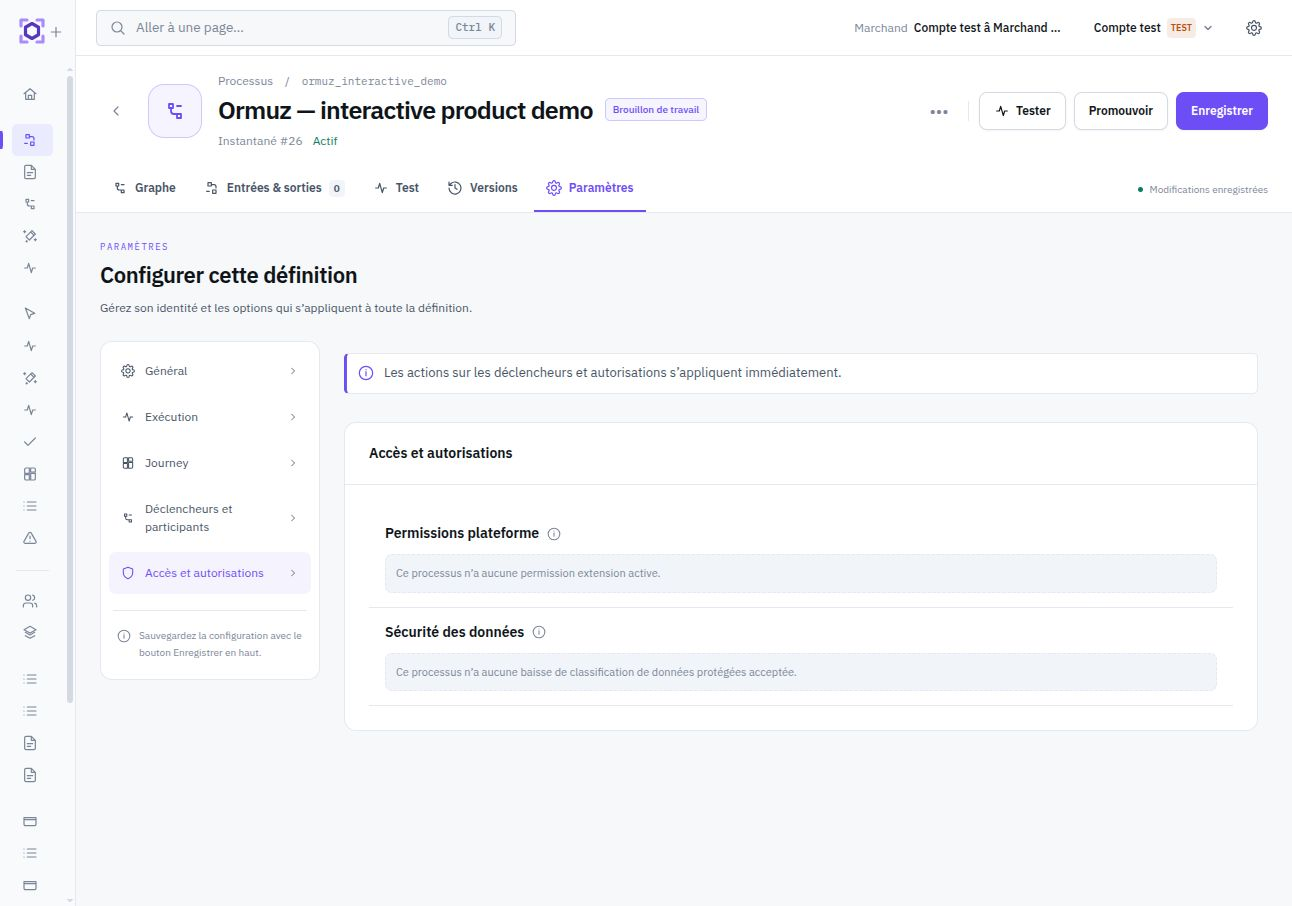Select the cursor pointer icon in the sidebar
The image size is (1292, 906).
point(30,313)
